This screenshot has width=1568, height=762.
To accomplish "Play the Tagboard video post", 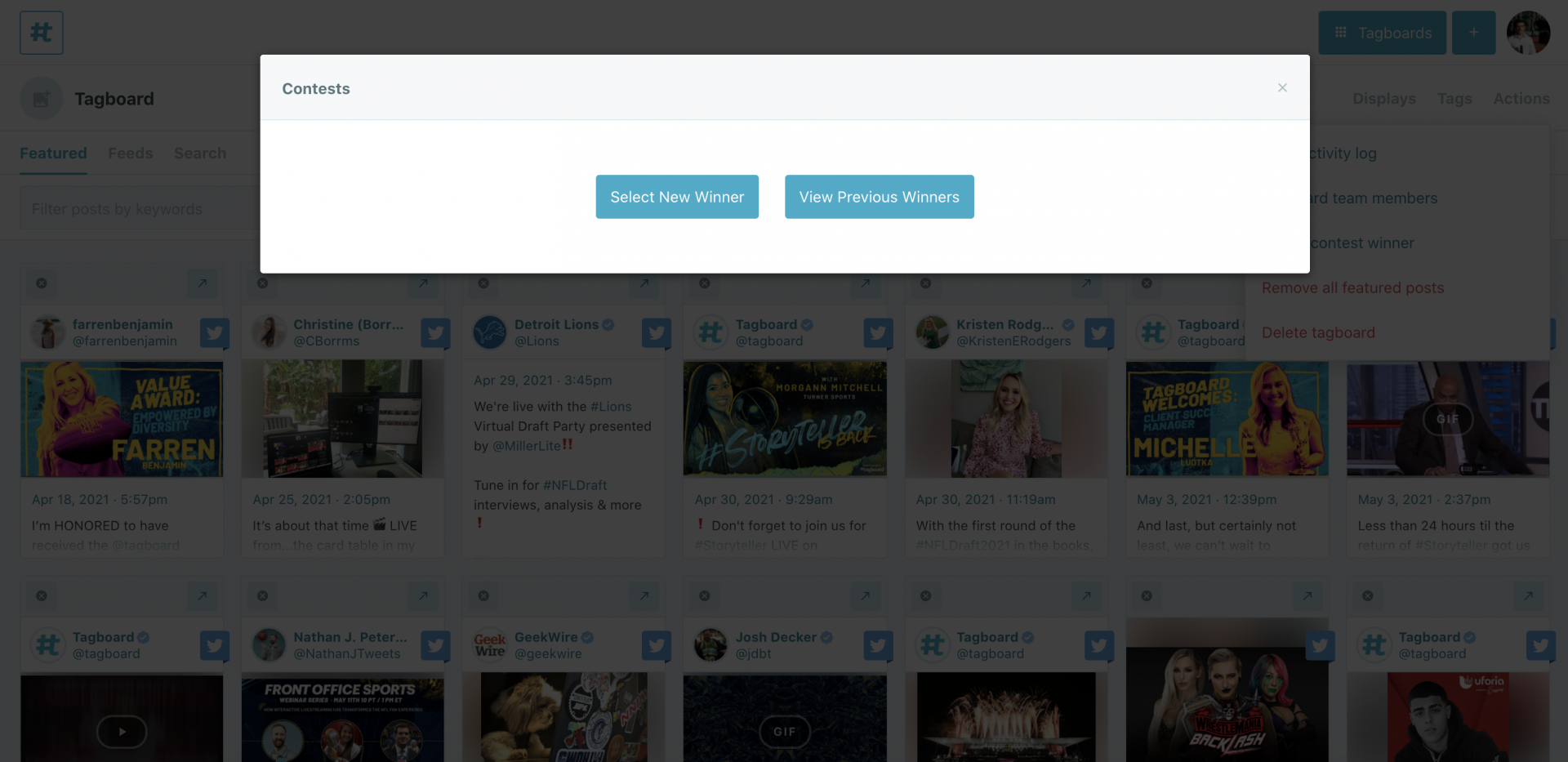I will 122,732.
